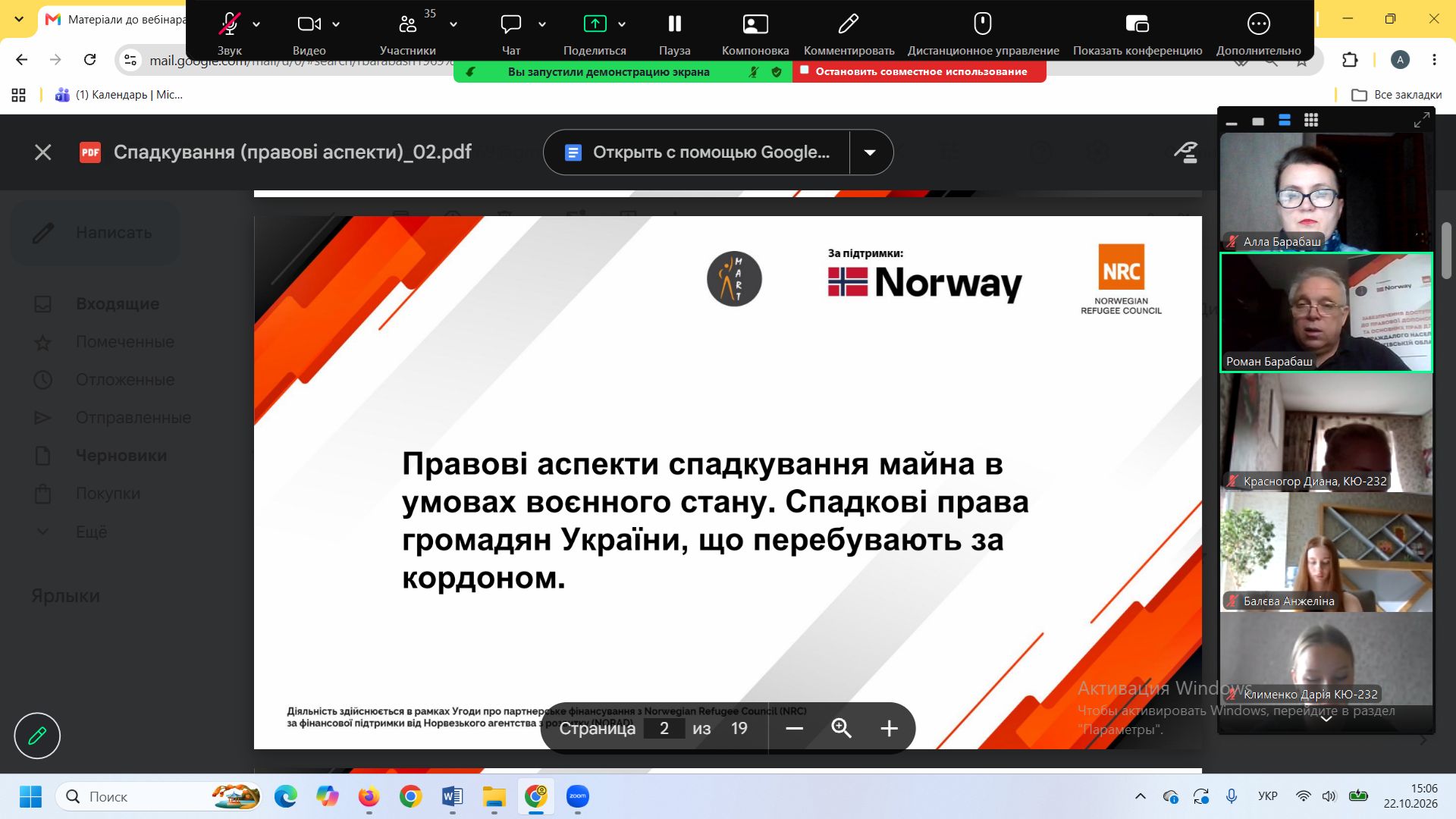Select Роман Барабаш video thumbnail
The image size is (1456, 819).
coord(1326,312)
